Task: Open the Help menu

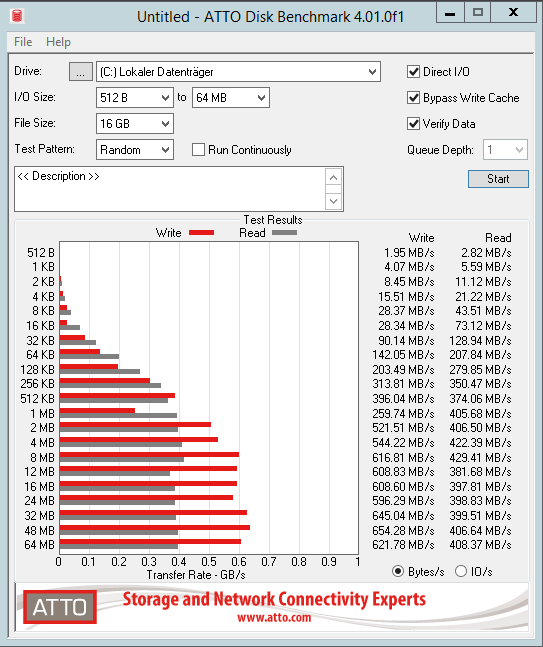Action: pos(58,42)
